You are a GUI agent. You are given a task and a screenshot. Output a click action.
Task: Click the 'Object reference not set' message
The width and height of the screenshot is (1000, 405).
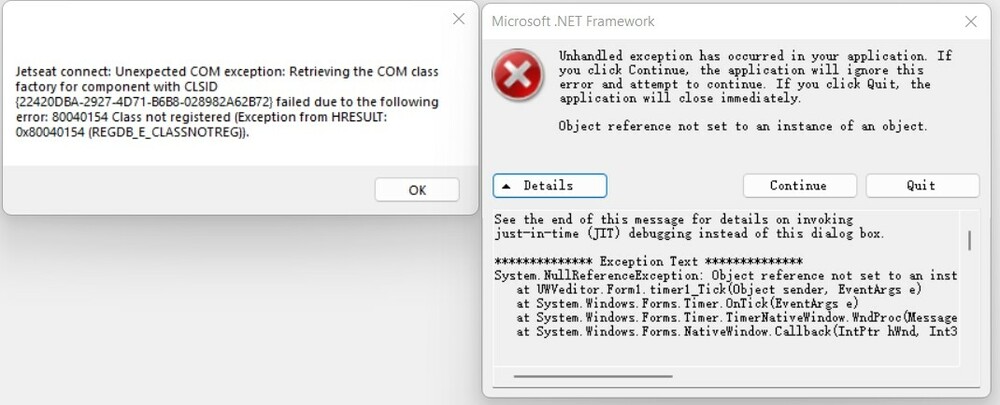pos(742,127)
